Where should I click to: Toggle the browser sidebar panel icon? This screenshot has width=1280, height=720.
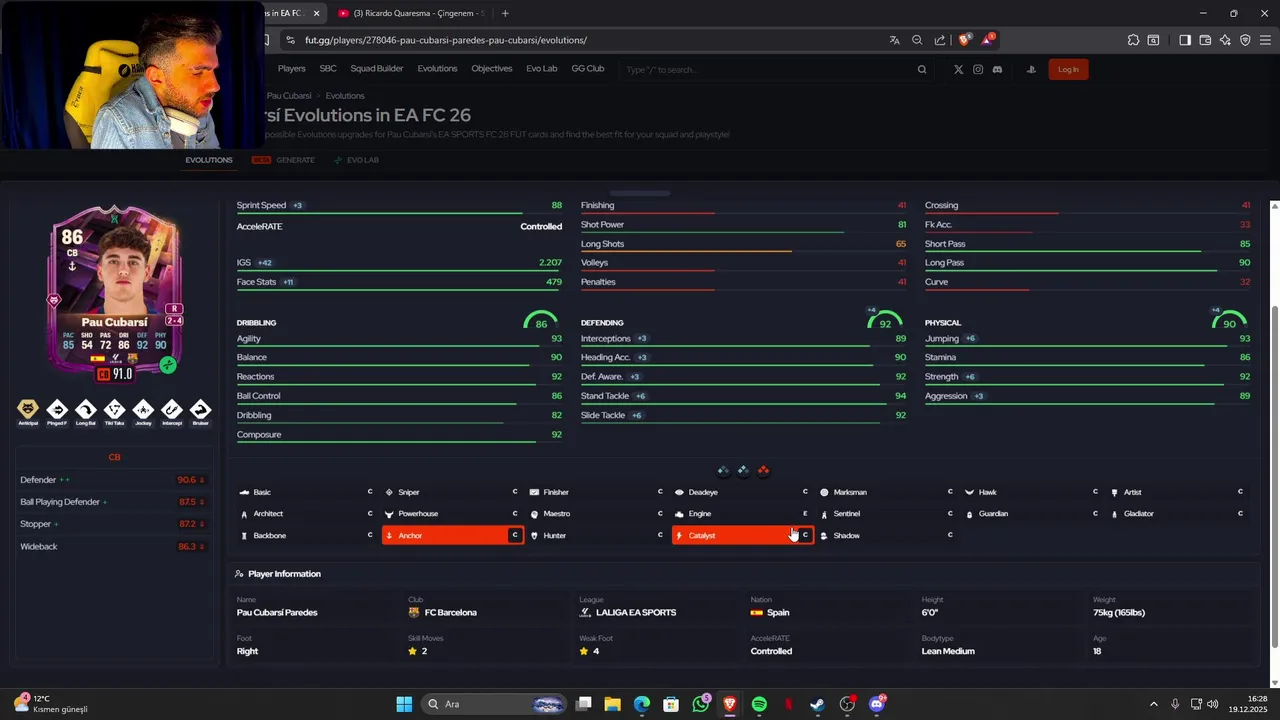1185,40
